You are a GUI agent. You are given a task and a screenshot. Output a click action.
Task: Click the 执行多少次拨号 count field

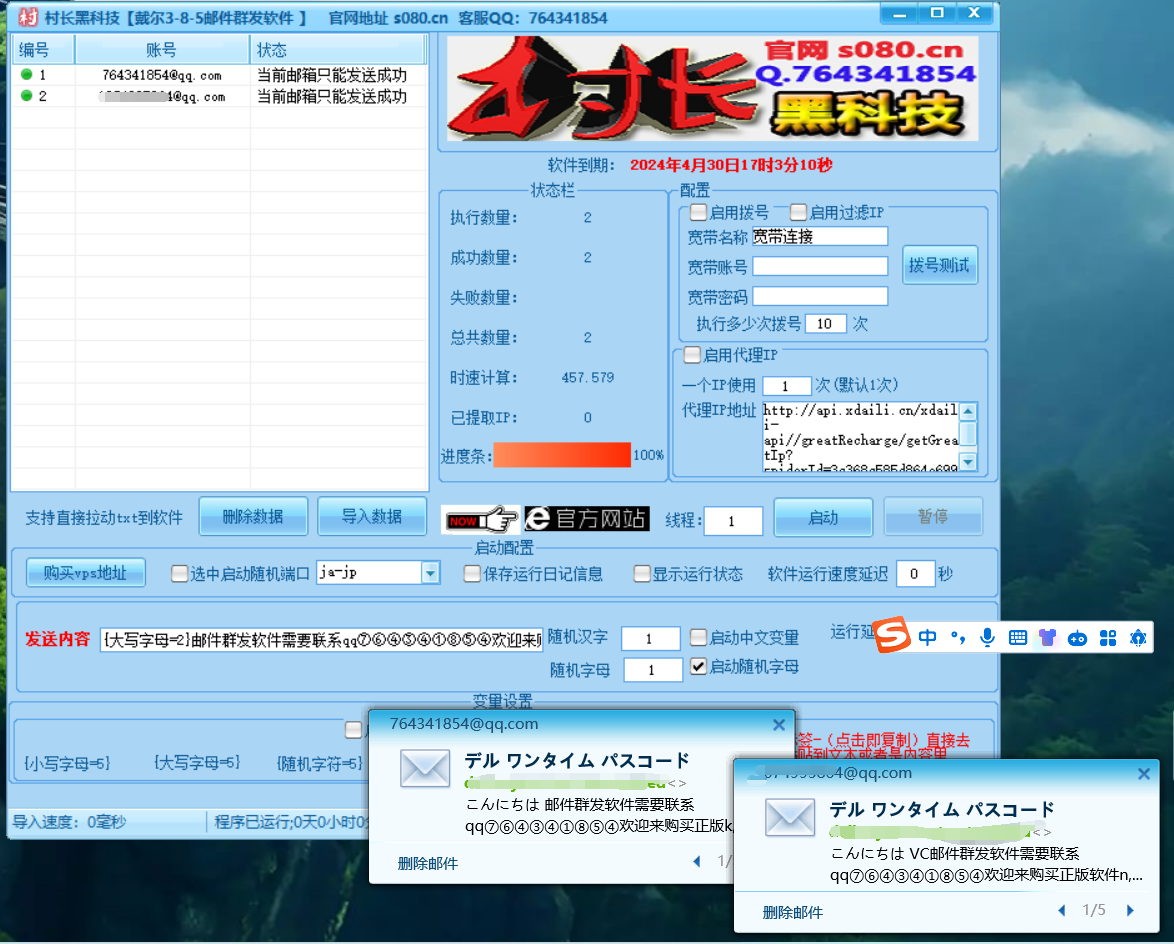[x=826, y=323]
